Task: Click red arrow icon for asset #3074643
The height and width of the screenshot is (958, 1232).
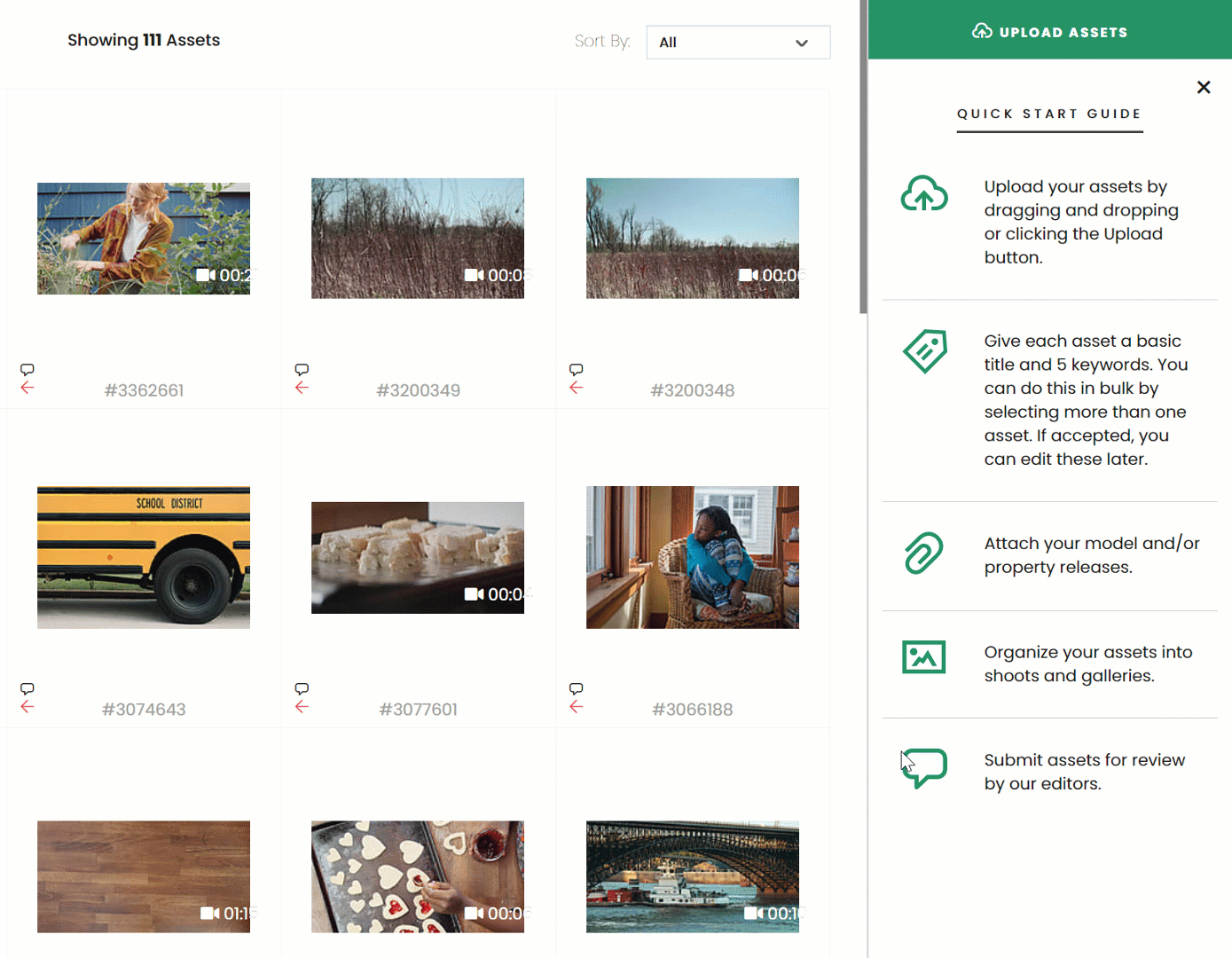Action: click(x=27, y=707)
